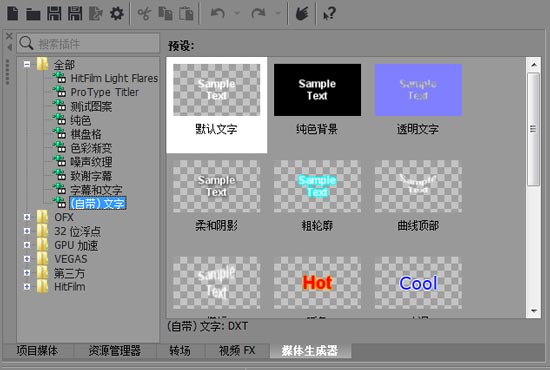Screen dimensions: 550x370
Task: Collapse the 全部 folder tree node
Action: [x=27, y=64]
